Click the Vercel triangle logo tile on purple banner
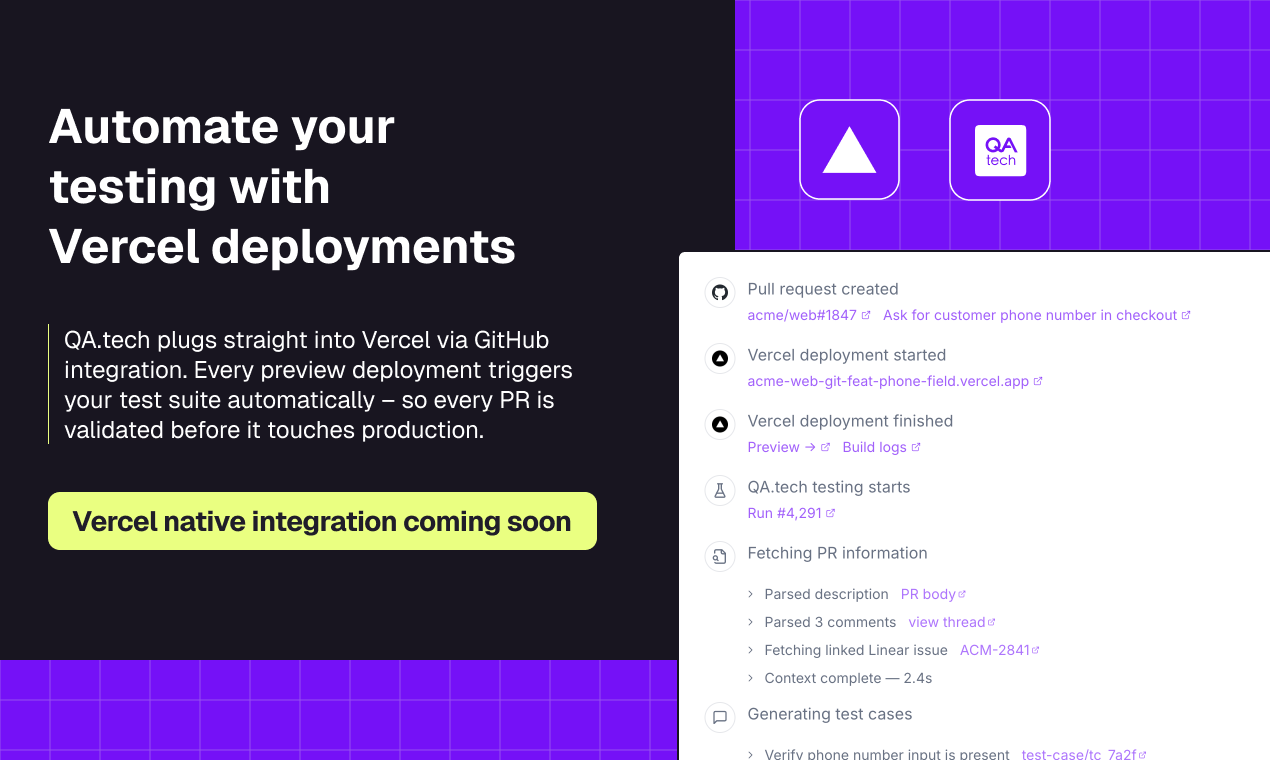The width and height of the screenshot is (1270, 760). point(849,149)
